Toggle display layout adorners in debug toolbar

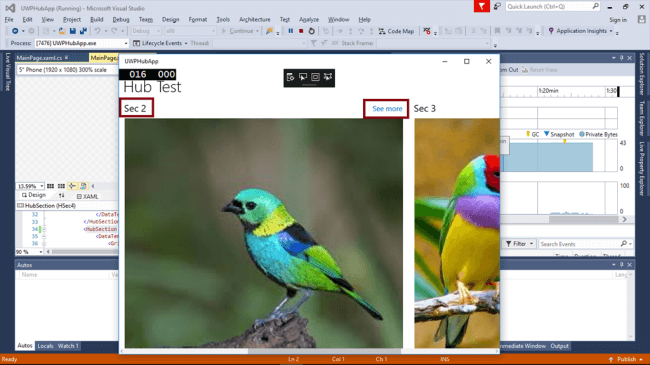[x=315, y=77]
